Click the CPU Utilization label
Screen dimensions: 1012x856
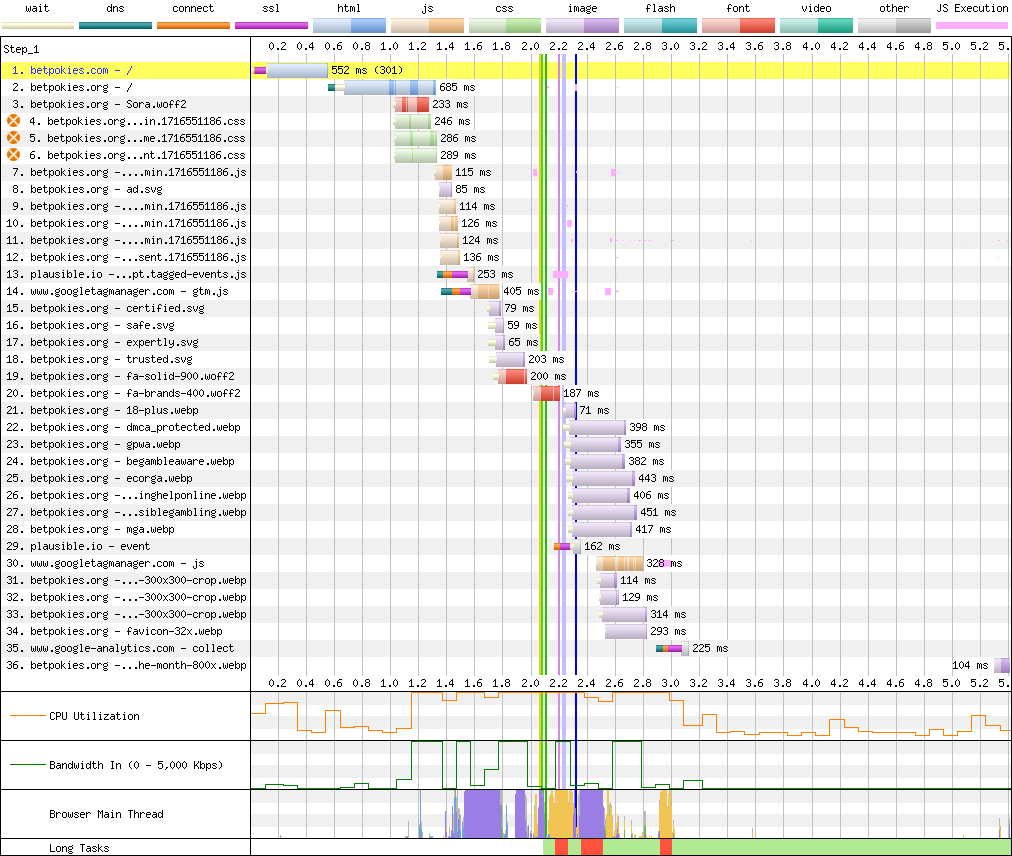[x=94, y=716]
